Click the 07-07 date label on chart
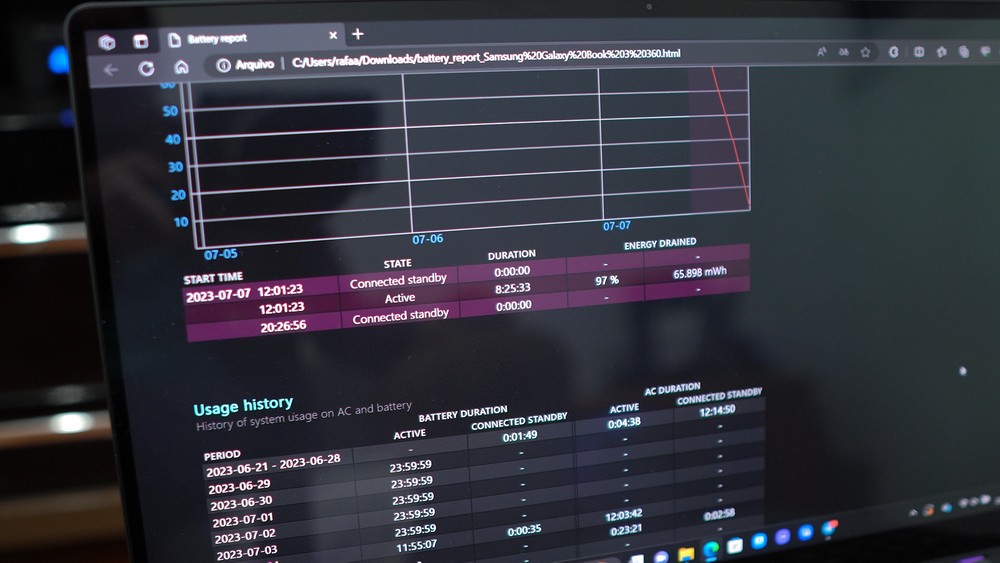The width and height of the screenshot is (1000, 563). pyautogui.click(x=617, y=226)
